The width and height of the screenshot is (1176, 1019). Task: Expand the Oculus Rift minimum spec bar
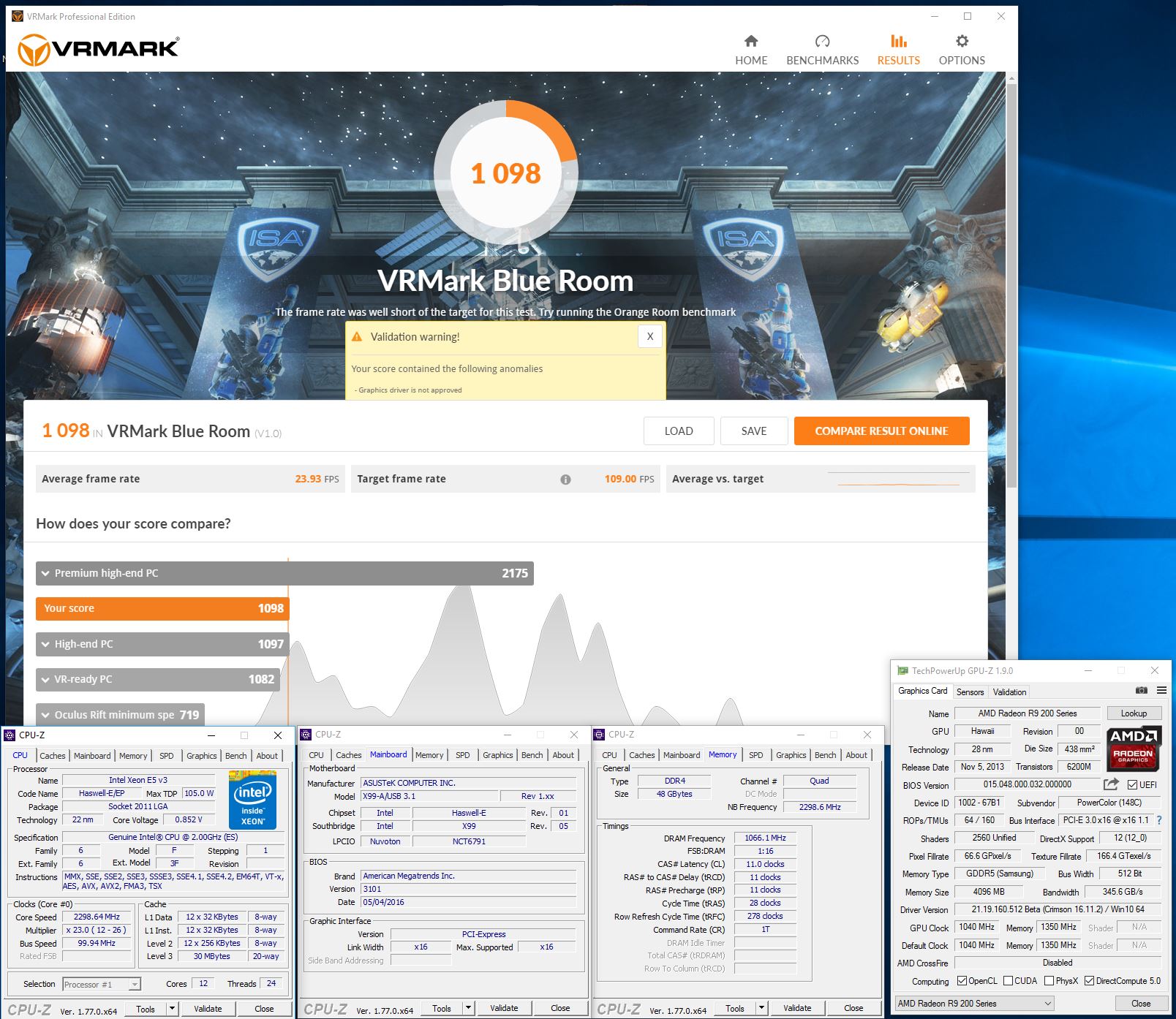click(x=120, y=714)
